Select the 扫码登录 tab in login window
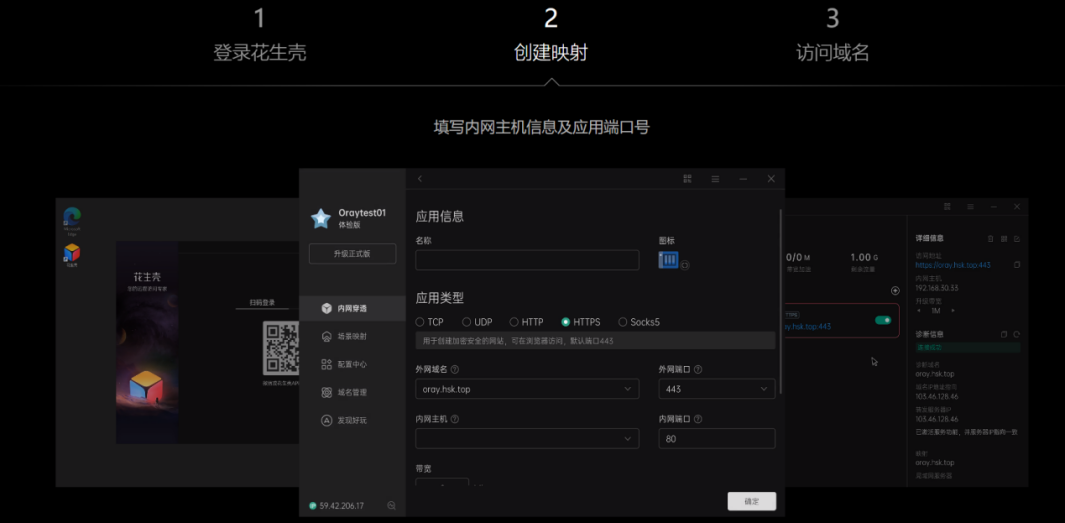This screenshot has height=523, width=1065. pyautogui.click(x=262, y=303)
